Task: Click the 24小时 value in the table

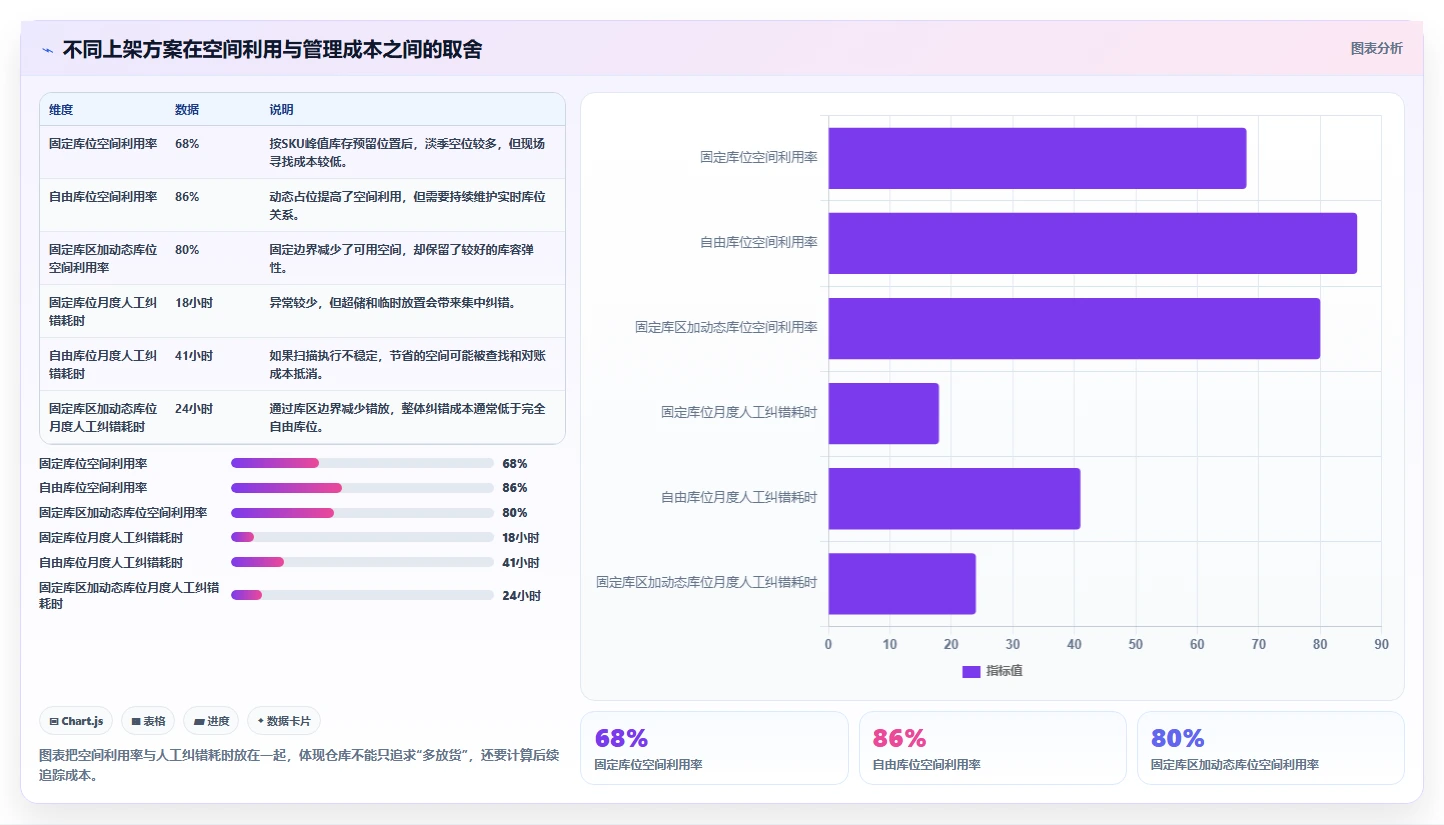Action: tap(194, 409)
